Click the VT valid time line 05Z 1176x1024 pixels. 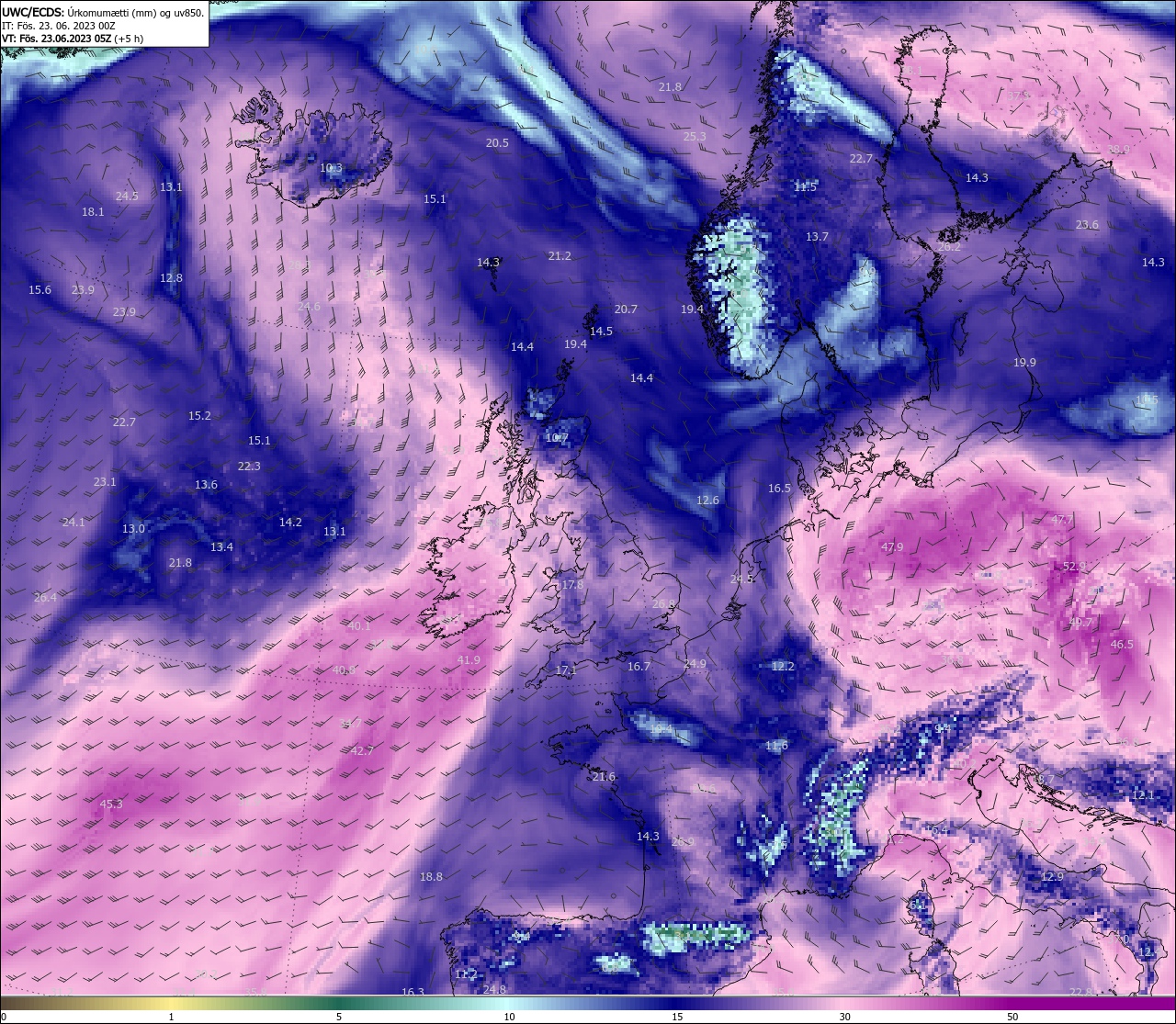pyautogui.click(x=71, y=39)
